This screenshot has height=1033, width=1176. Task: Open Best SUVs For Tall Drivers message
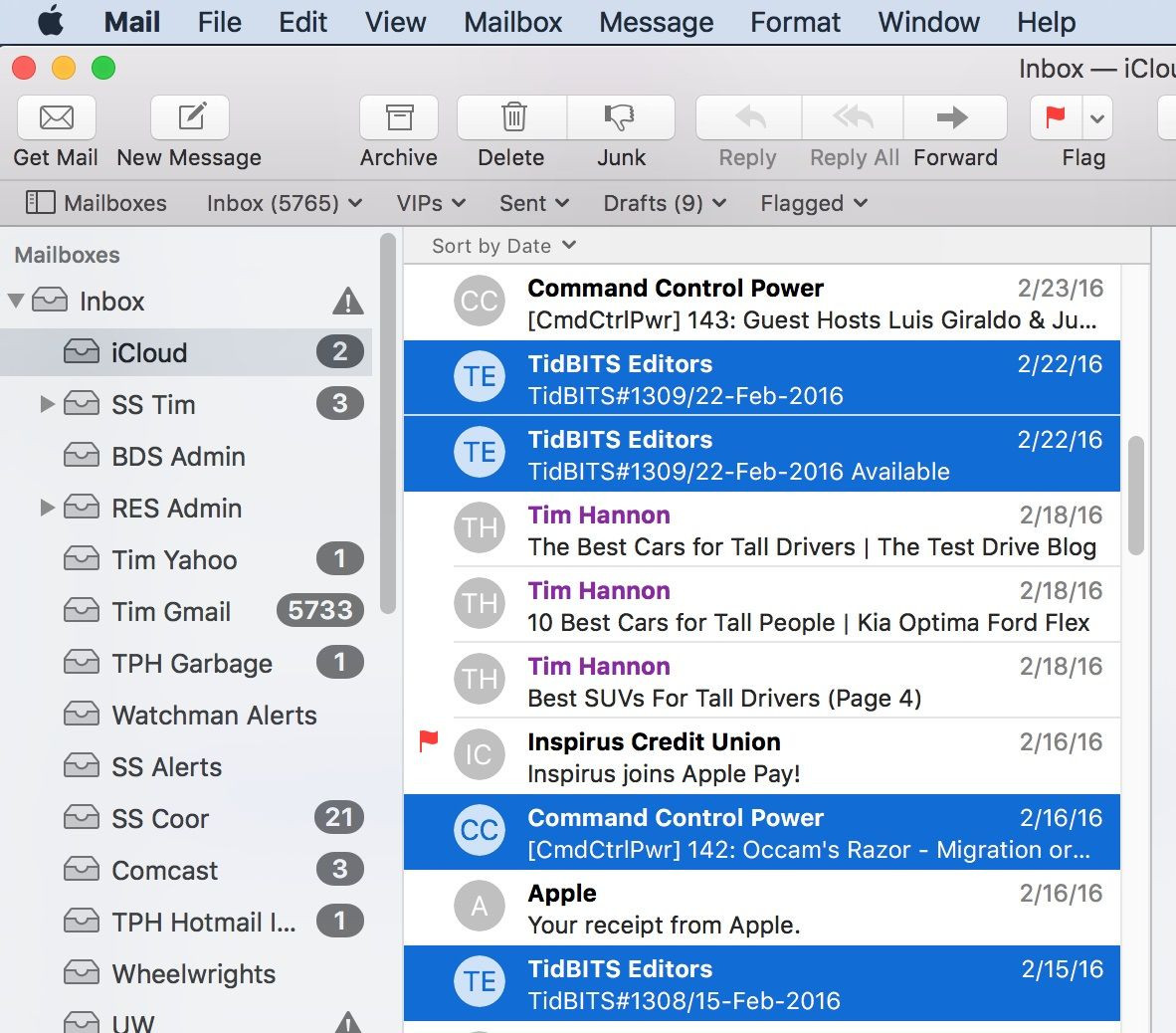click(x=762, y=681)
